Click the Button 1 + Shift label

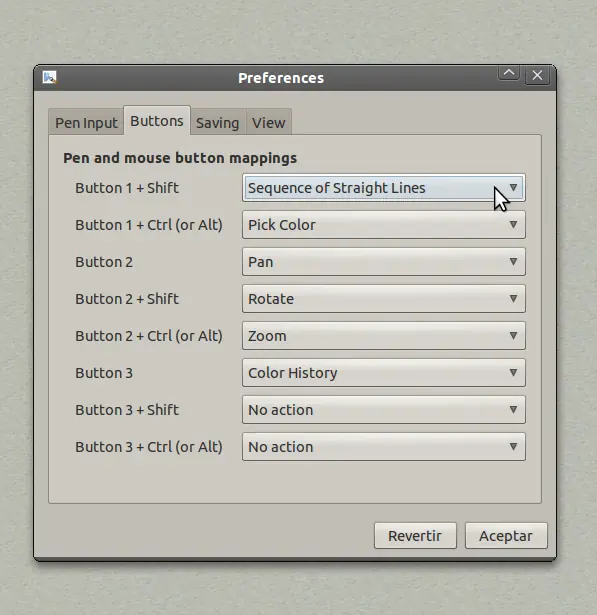[127, 188]
